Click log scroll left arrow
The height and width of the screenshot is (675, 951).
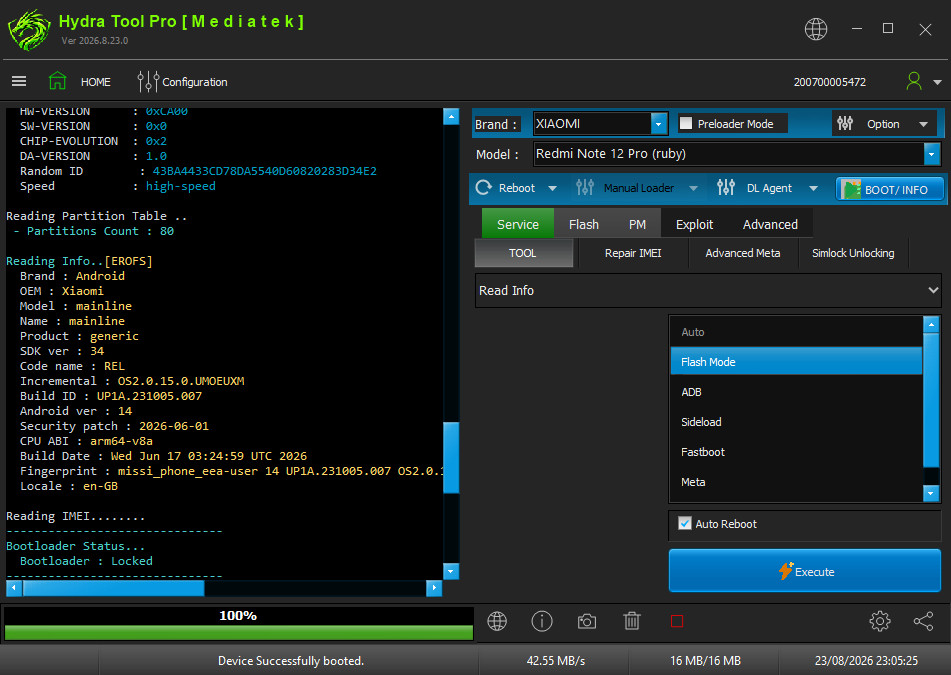click(14, 587)
